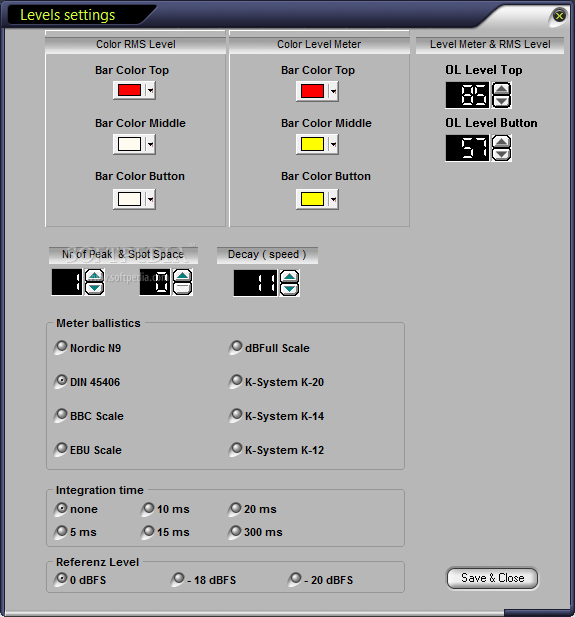Open RMS Bar Color Middle dropdown arrow
575x617 pixels.
pyautogui.click(x=150, y=144)
